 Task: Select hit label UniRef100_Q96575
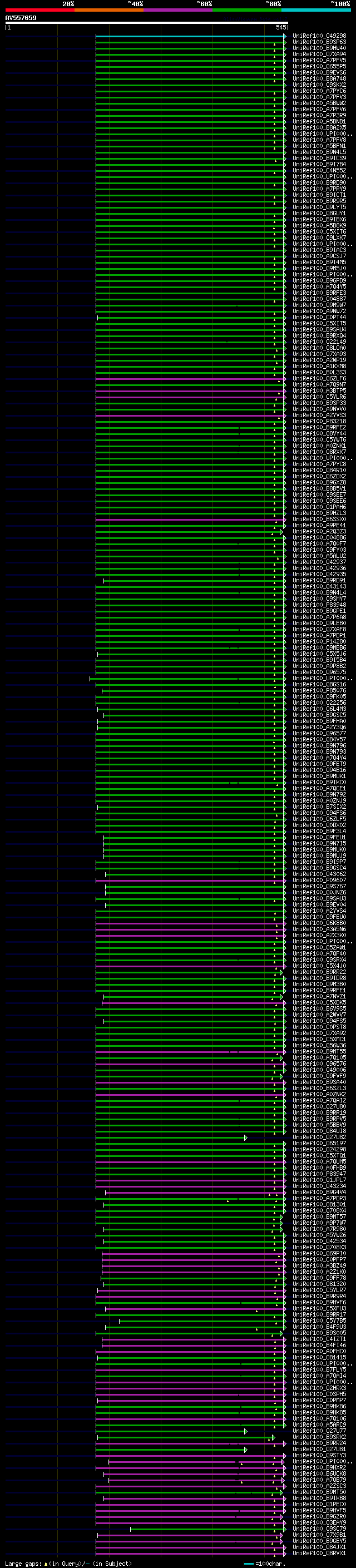pos(319,672)
